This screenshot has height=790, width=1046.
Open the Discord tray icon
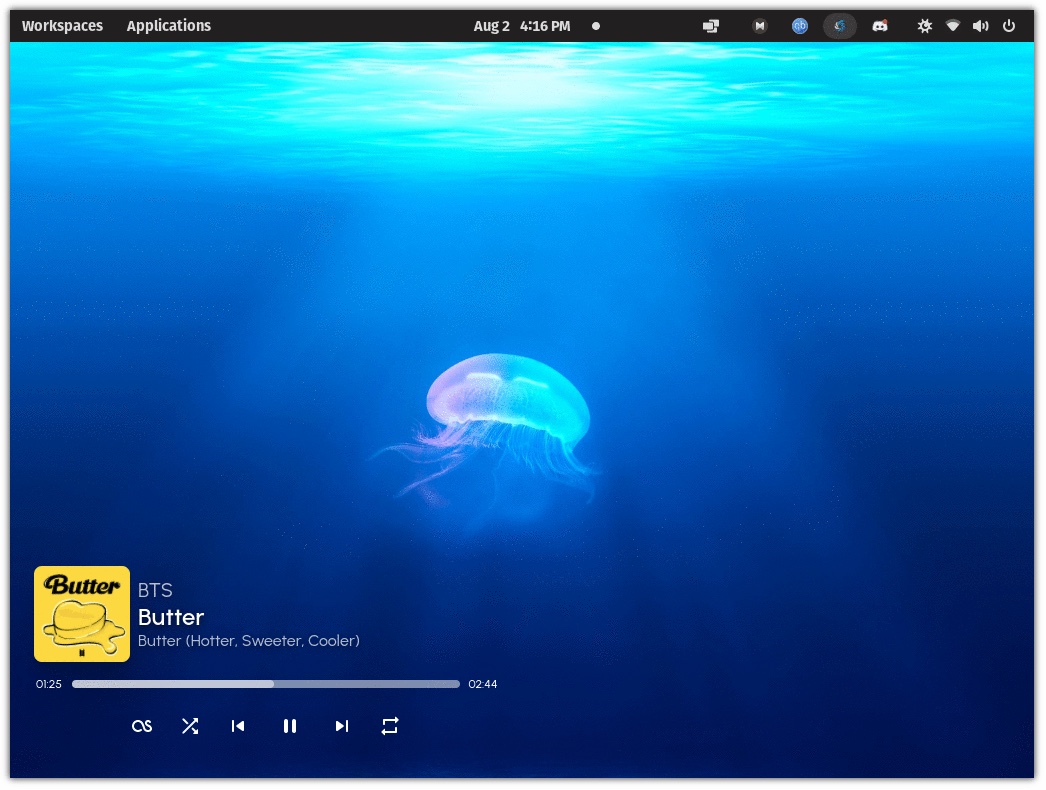pos(880,26)
